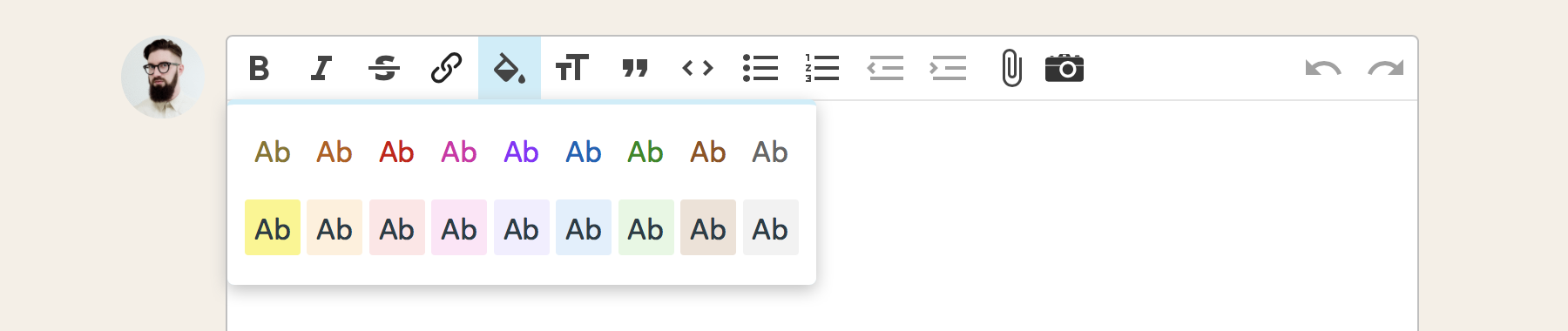The width and height of the screenshot is (1568, 331).
Task: Click the heading text size icon
Action: coord(572,68)
